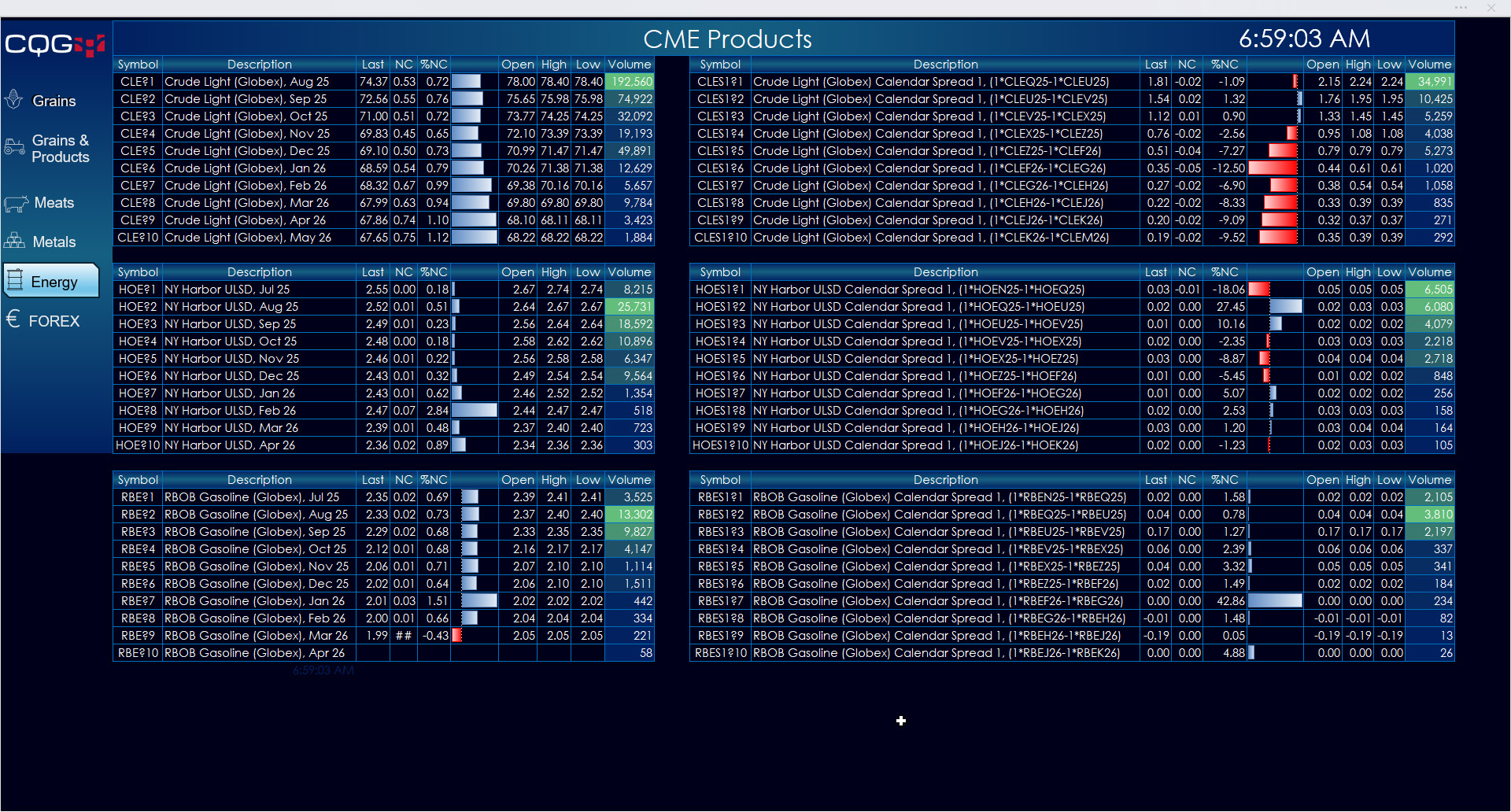Click last price 71.00 for Crude Oct 25
This screenshot has width=1511, height=812.
pos(374,116)
